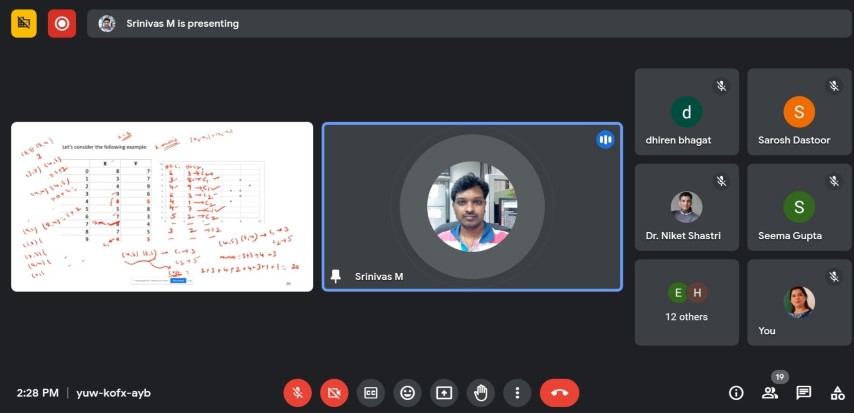
Task: Open the more options menu
Action: click(517, 393)
